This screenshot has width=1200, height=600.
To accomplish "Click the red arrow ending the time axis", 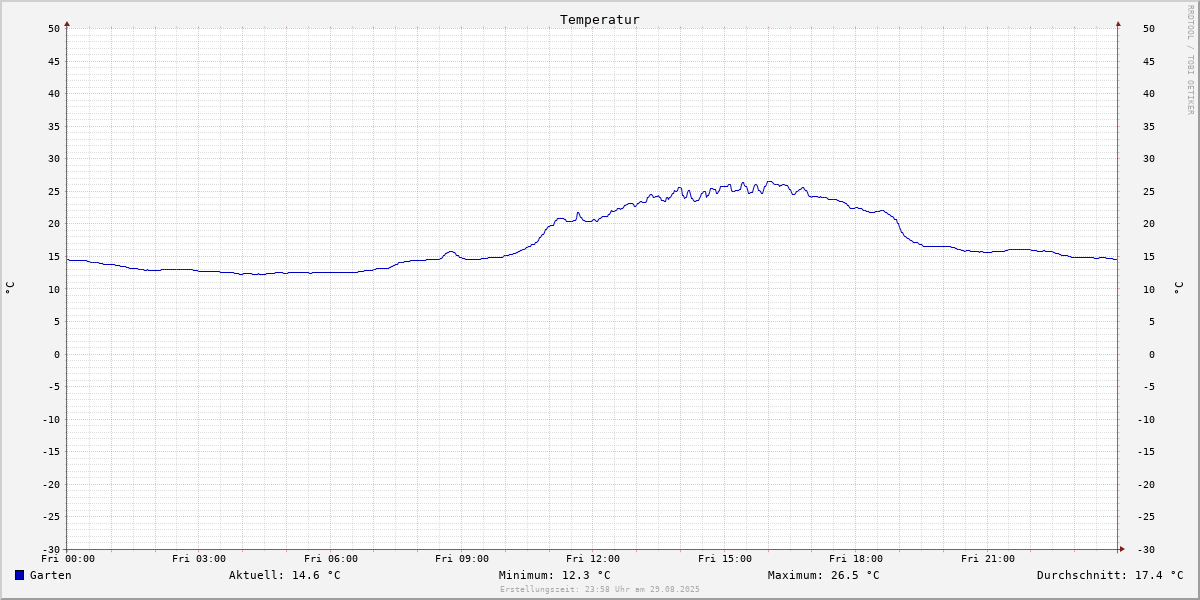I will coord(1122,549).
